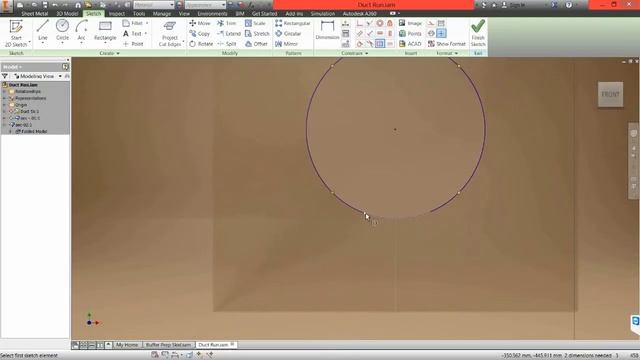Click the Fillet tool
This screenshot has height=360, width=640.
(x=133, y=23)
